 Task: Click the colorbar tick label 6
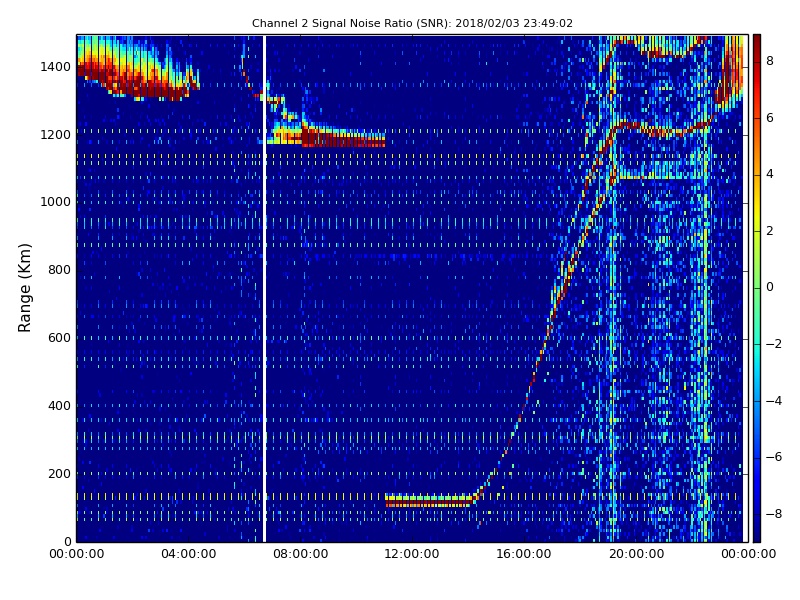point(770,118)
